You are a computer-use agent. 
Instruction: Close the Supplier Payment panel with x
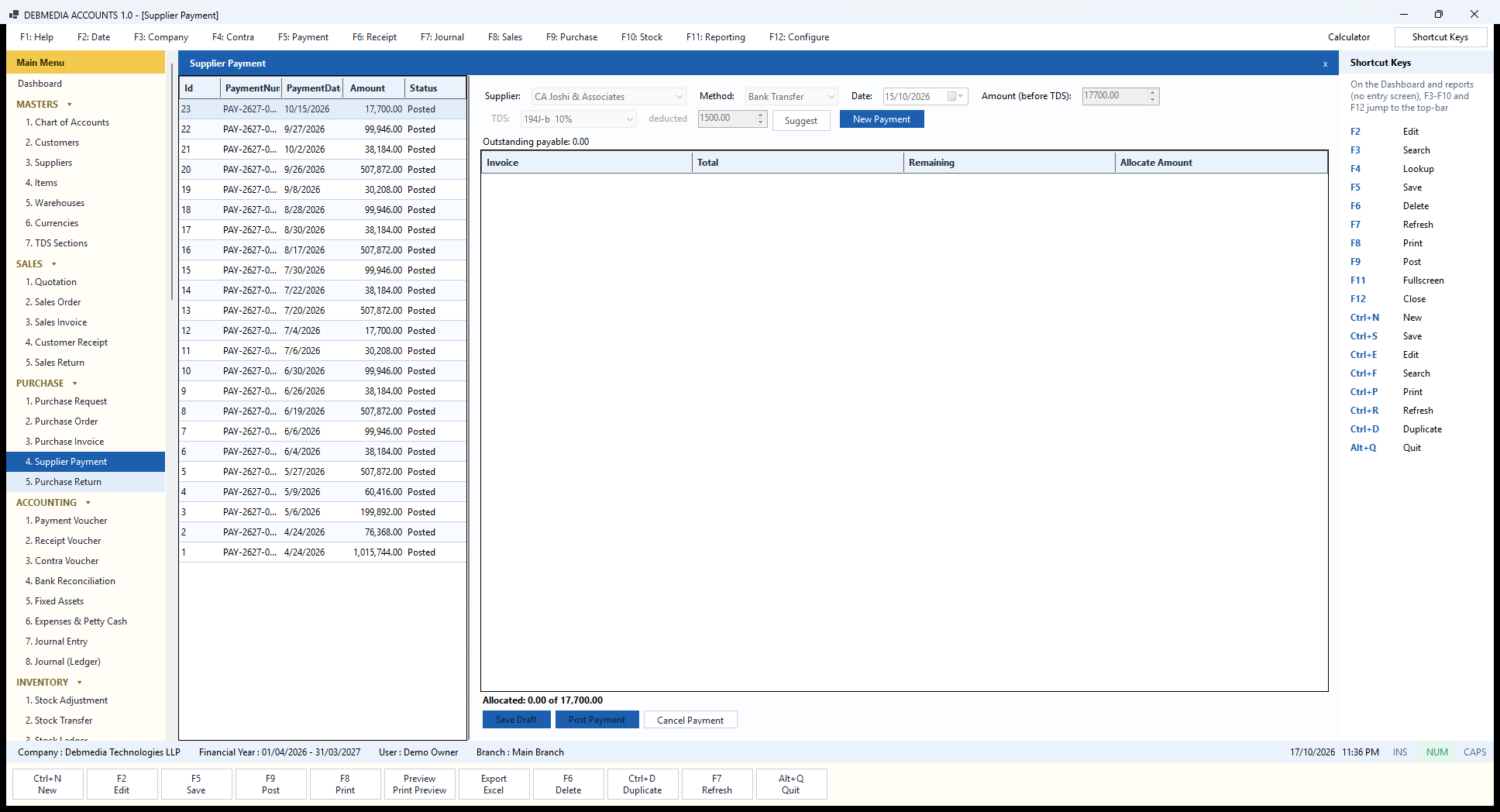pos(1325,64)
